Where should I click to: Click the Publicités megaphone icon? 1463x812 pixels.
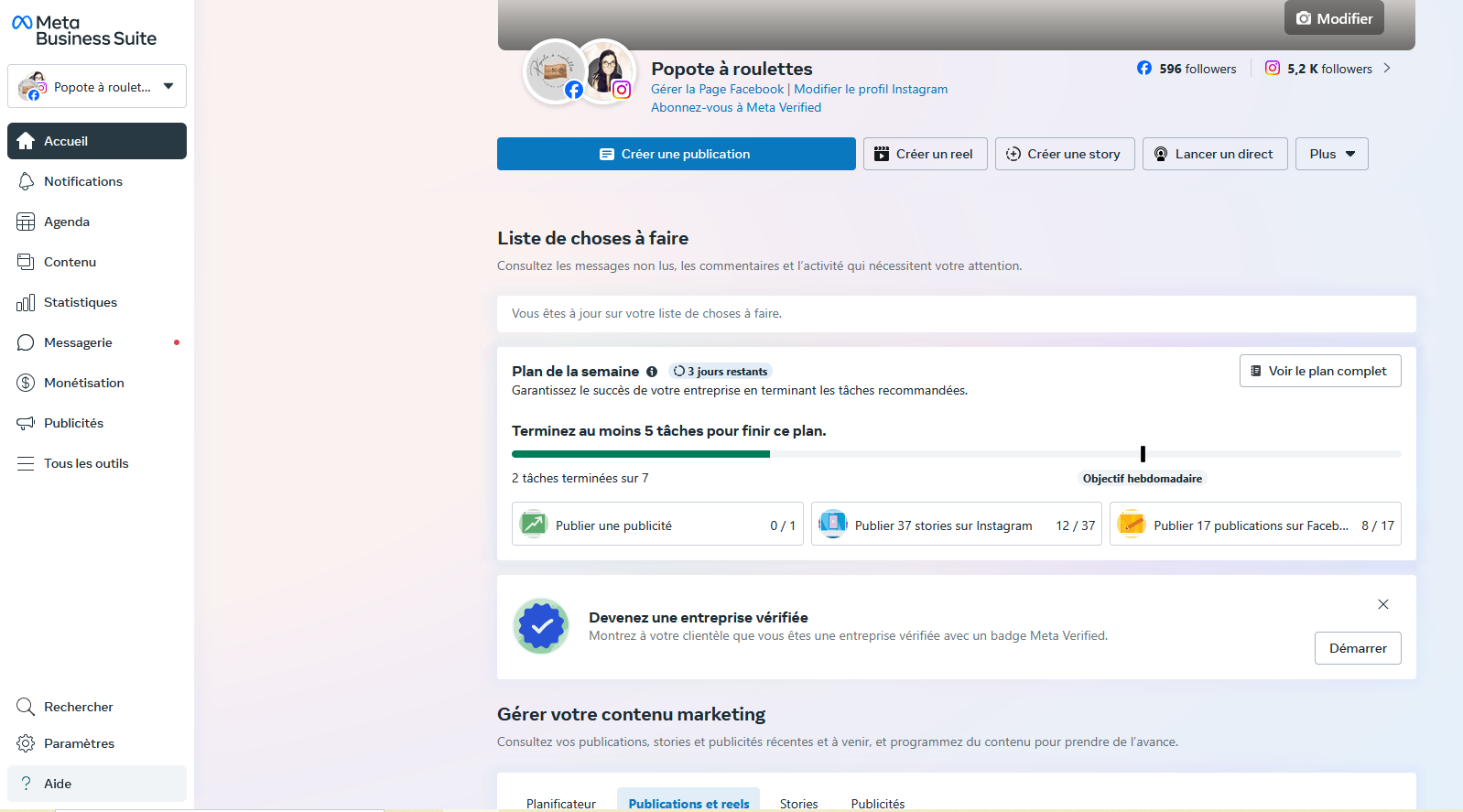click(26, 423)
